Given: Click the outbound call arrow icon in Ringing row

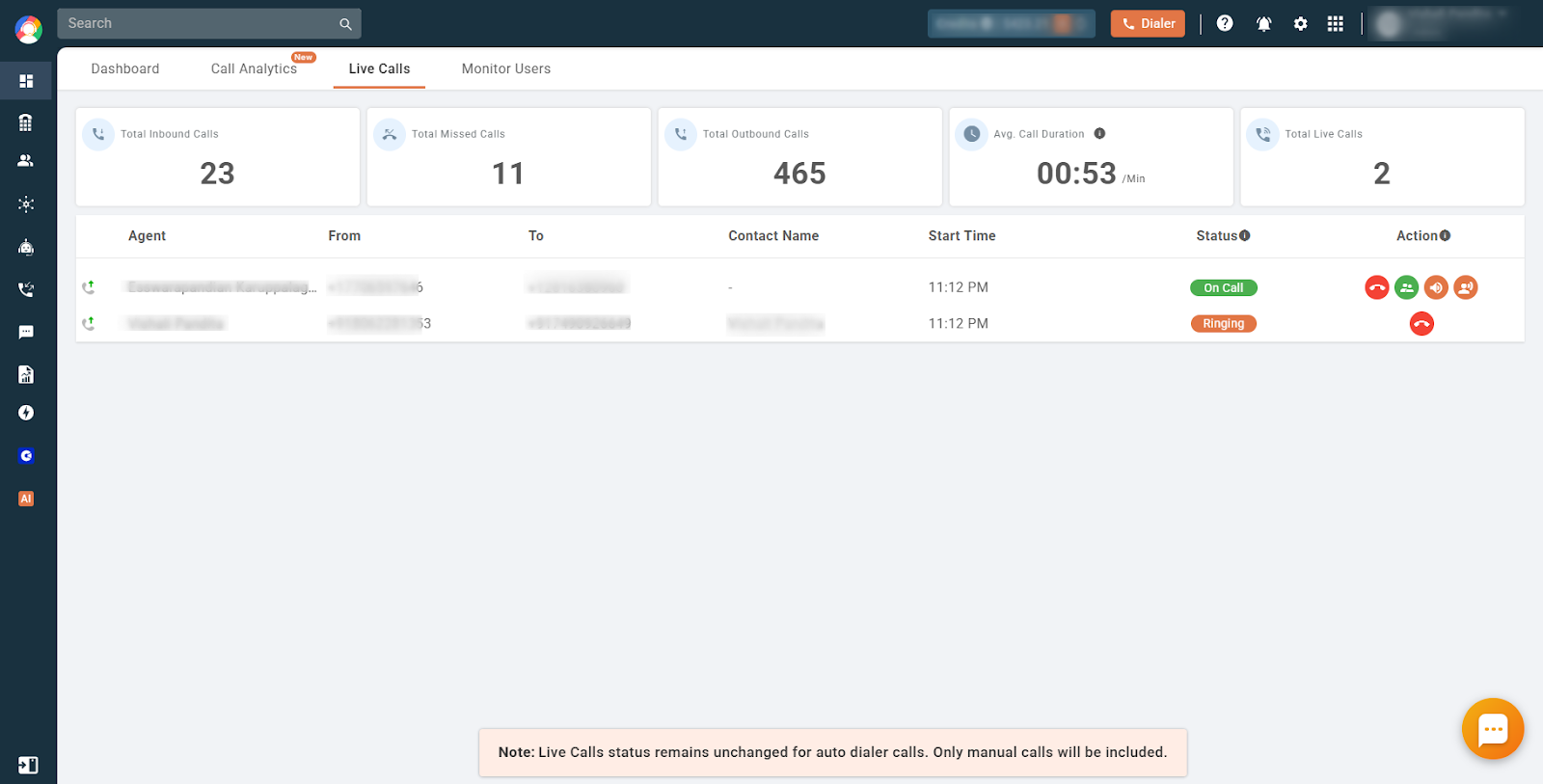Looking at the screenshot, I should 89,324.
